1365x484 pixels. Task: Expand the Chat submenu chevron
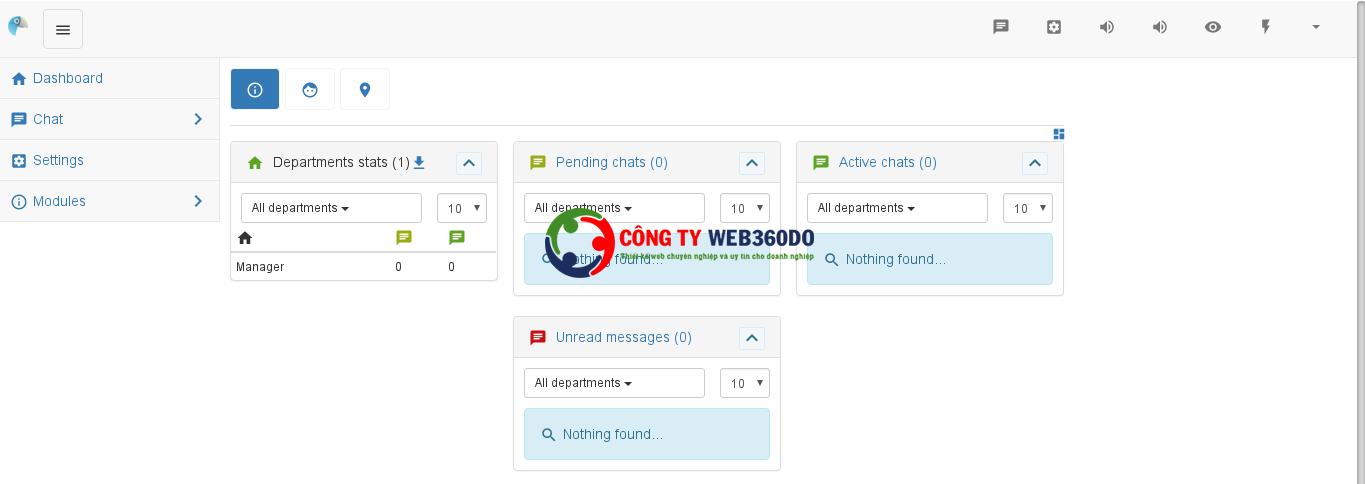pyautogui.click(x=198, y=119)
